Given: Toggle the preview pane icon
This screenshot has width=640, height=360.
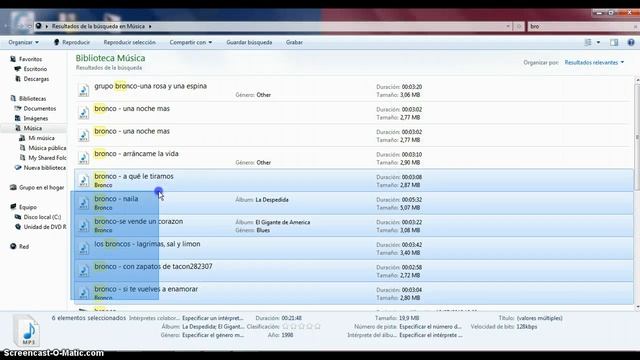Looking at the screenshot, I should click(614, 42).
